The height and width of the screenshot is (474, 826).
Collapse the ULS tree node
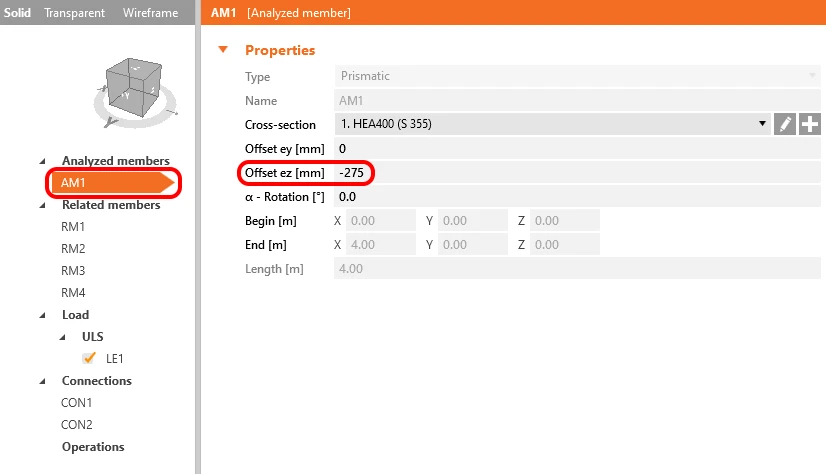point(63,337)
